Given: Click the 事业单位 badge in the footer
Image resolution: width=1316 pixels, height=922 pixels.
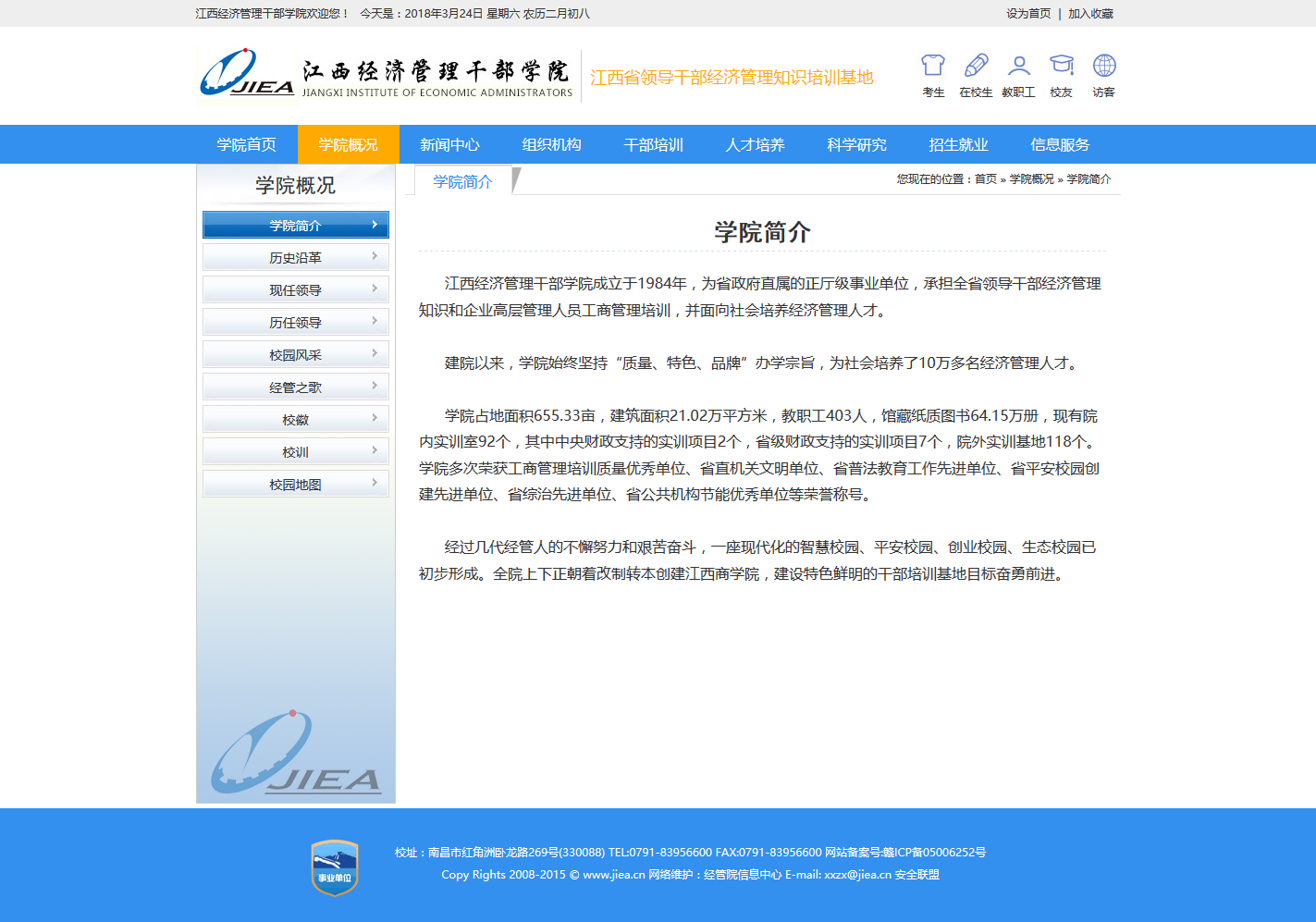Looking at the screenshot, I should 335,867.
